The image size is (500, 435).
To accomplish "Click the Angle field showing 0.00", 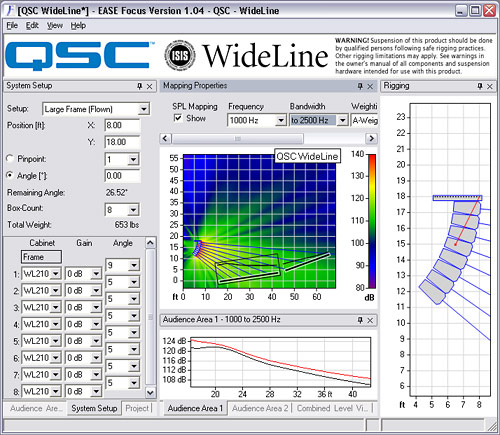I will tap(122, 176).
